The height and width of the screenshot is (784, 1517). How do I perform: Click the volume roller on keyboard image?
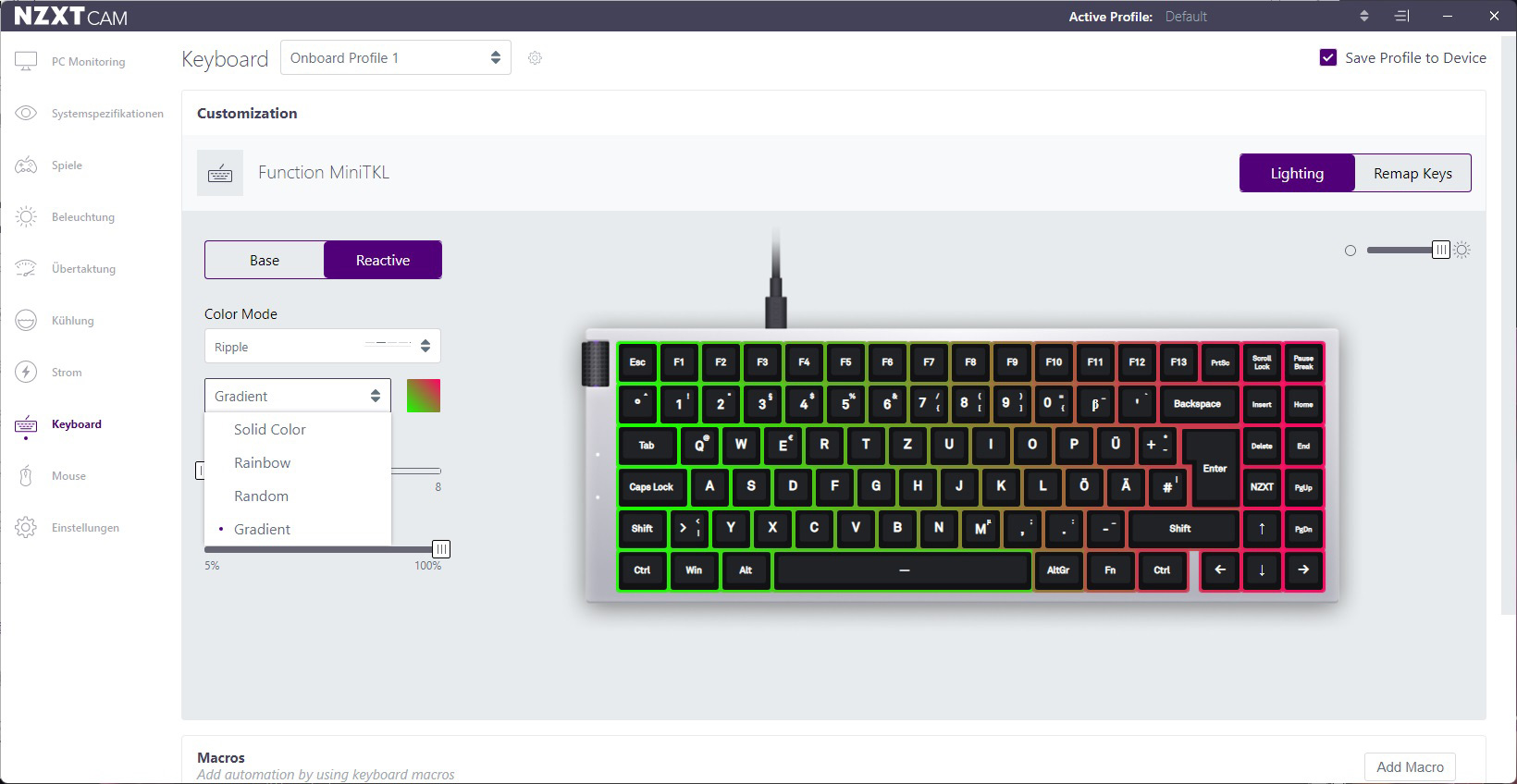point(595,363)
